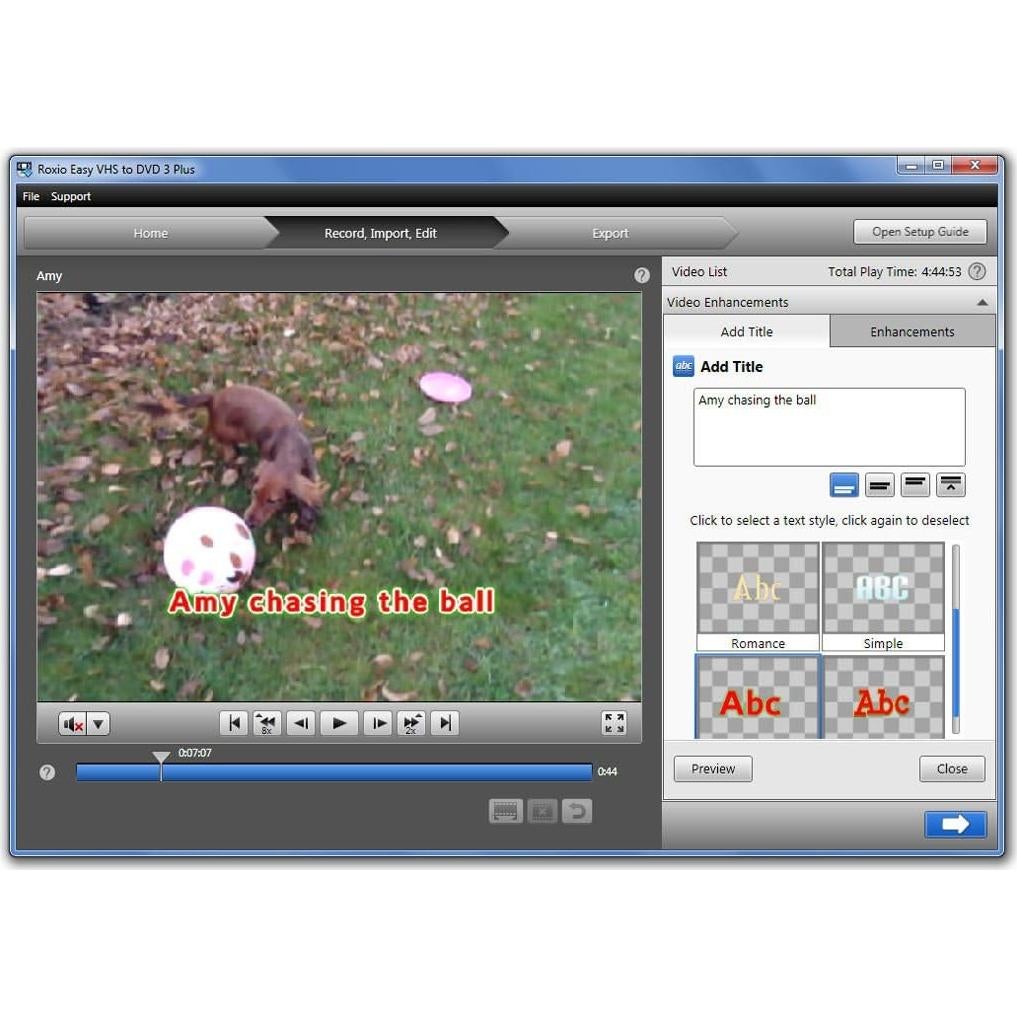Screen dimensions: 1017x1017
Task: Switch to the Enhancements tab
Action: point(911,331)
